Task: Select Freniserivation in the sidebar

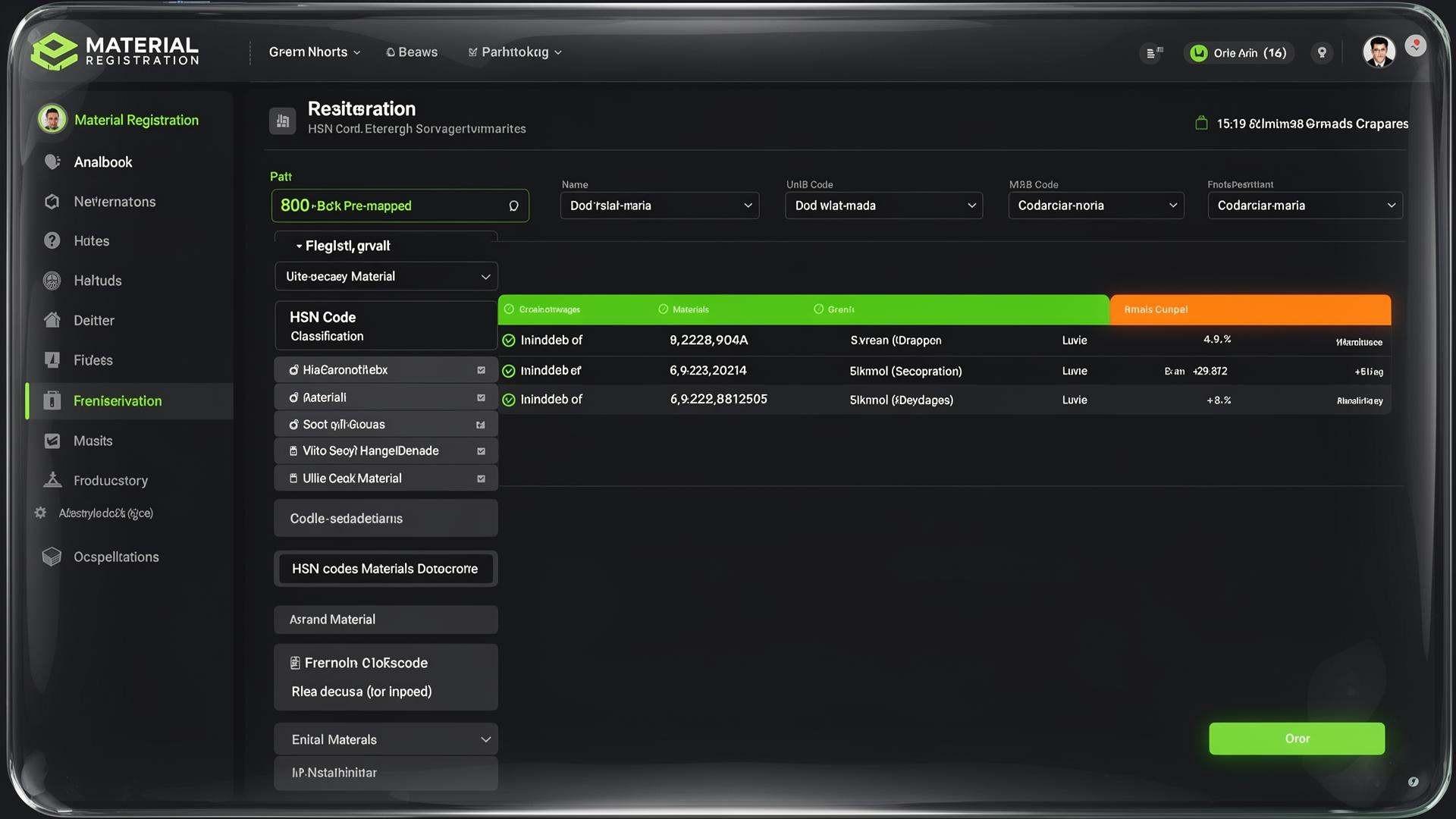Action: point(118,401)
